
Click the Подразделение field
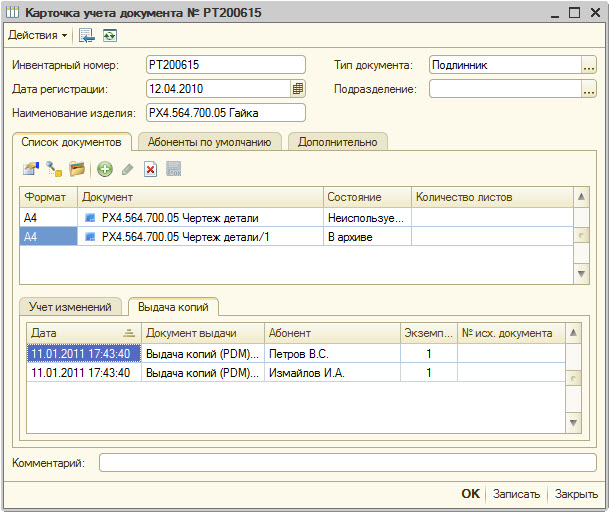click(x=505, y=89)
